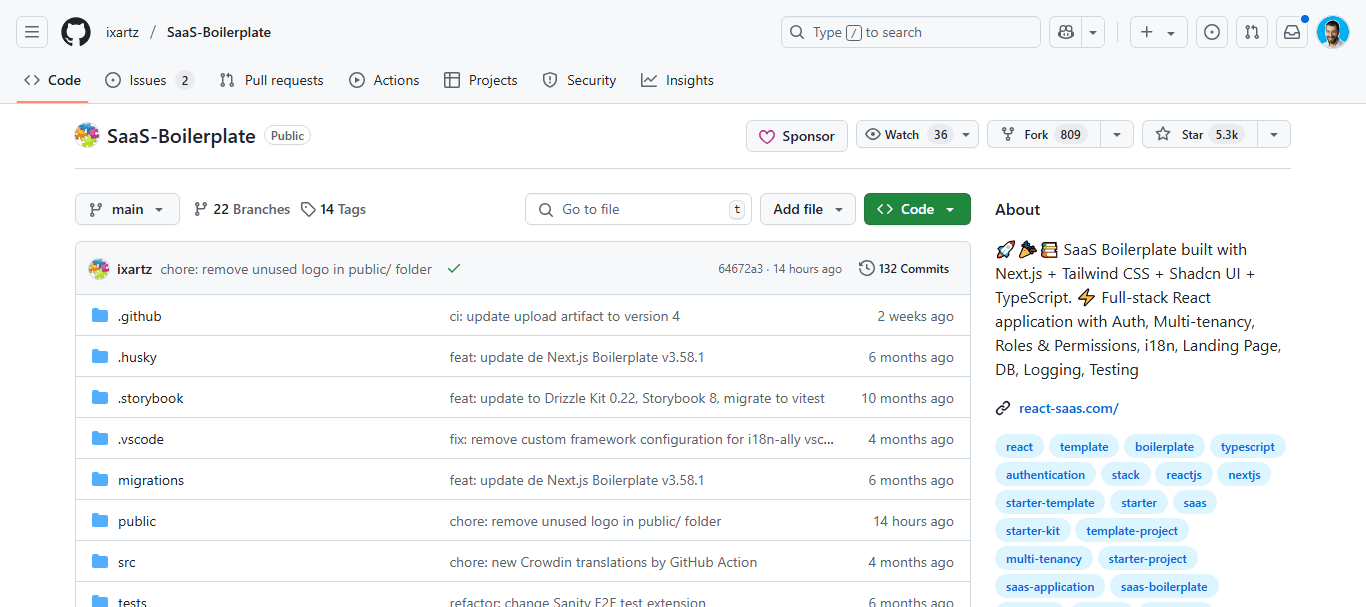
Task: Select the template topic tag
Action: click(x=1084, y=447)
